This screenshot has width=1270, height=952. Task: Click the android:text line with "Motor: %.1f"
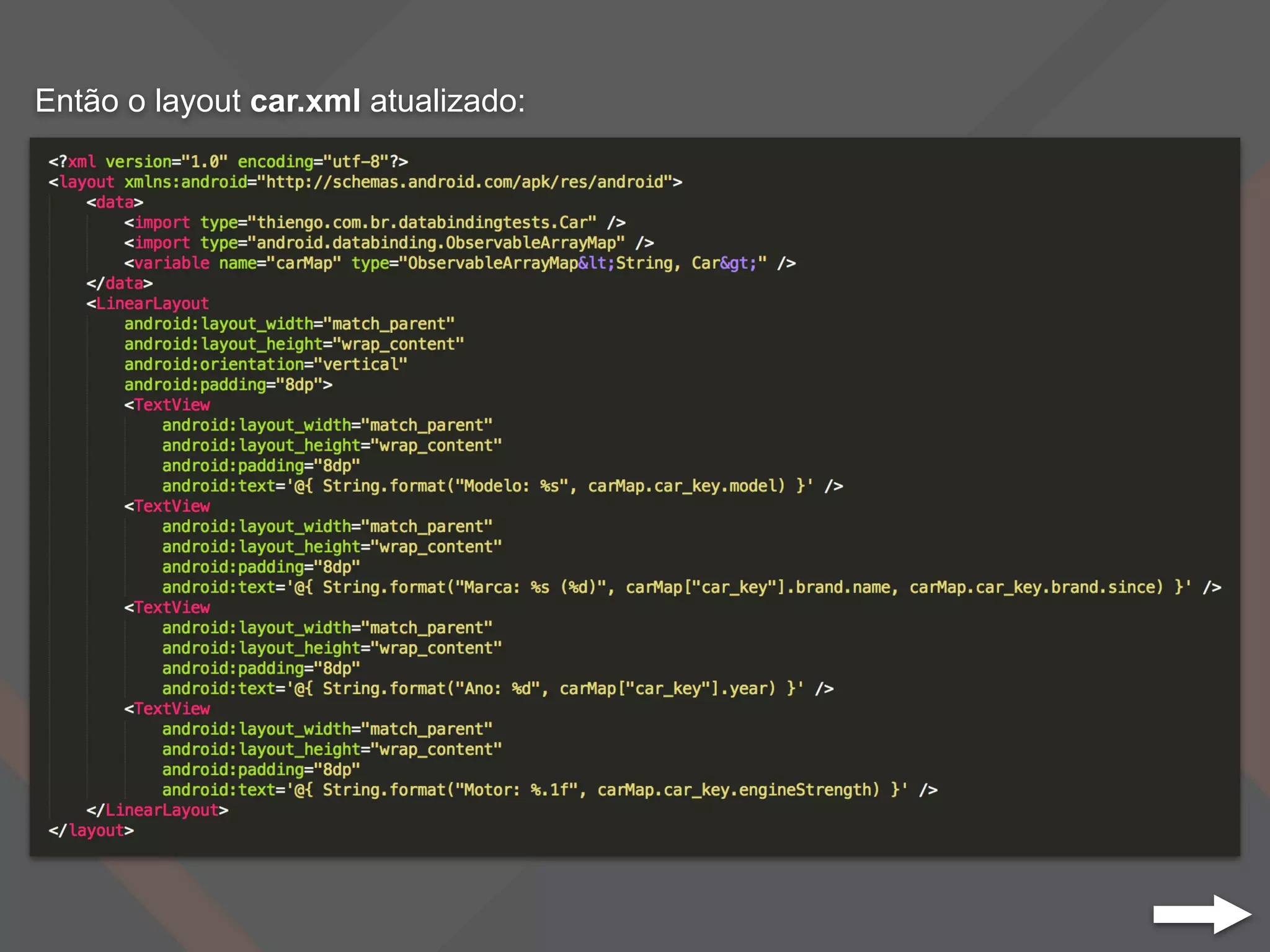549,790
